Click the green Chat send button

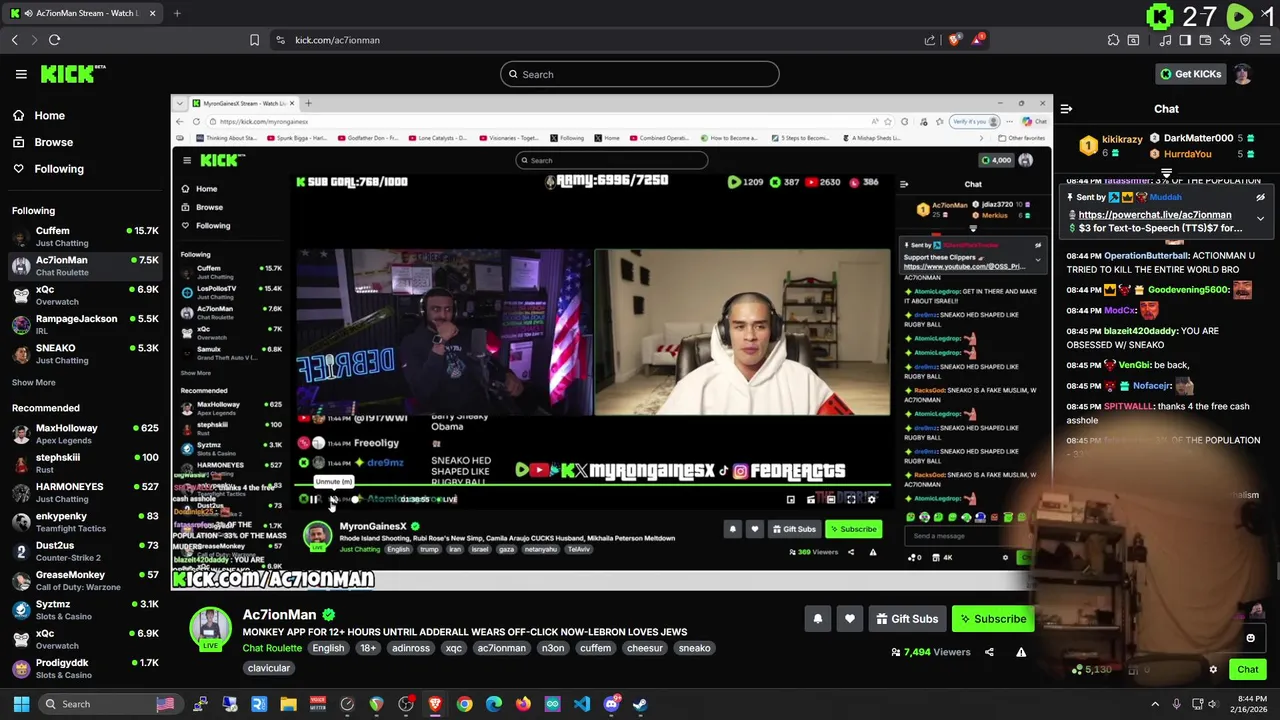pos(1247,670)
